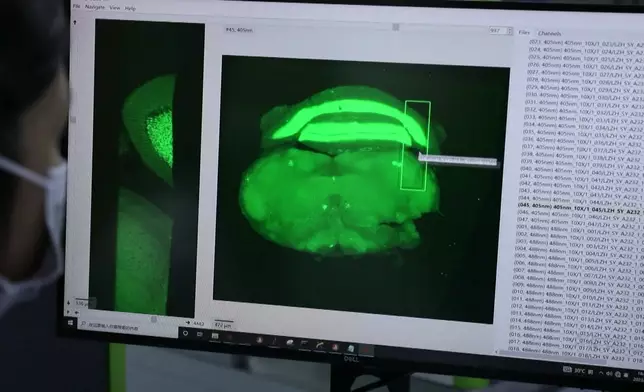Screen dimensions: 644x392
Task: Switch to the Channels tab
Action: (x=550, y=33)
